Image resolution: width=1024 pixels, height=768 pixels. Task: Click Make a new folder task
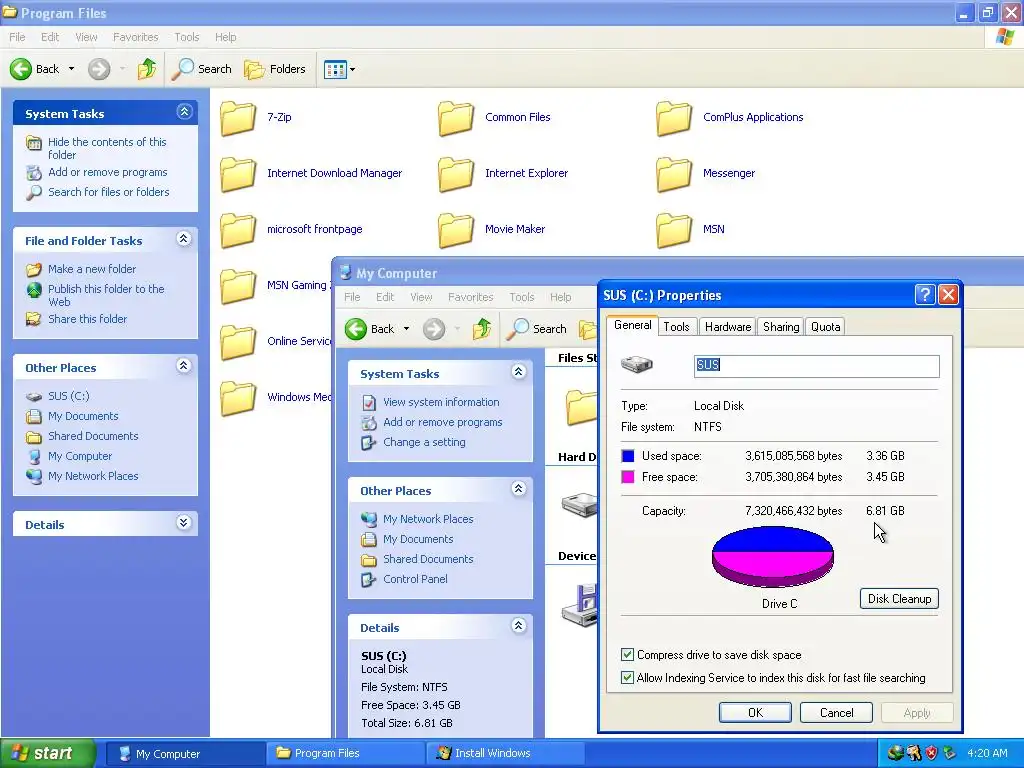pos(92,268)
